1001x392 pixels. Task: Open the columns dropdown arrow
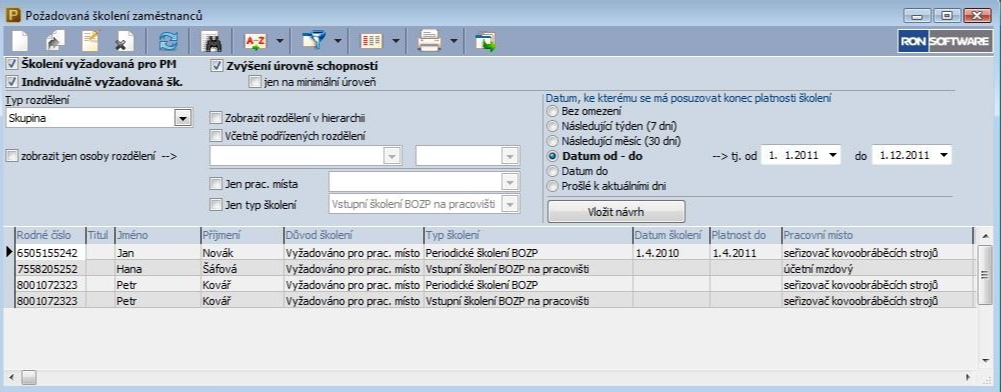click(396, 41)
